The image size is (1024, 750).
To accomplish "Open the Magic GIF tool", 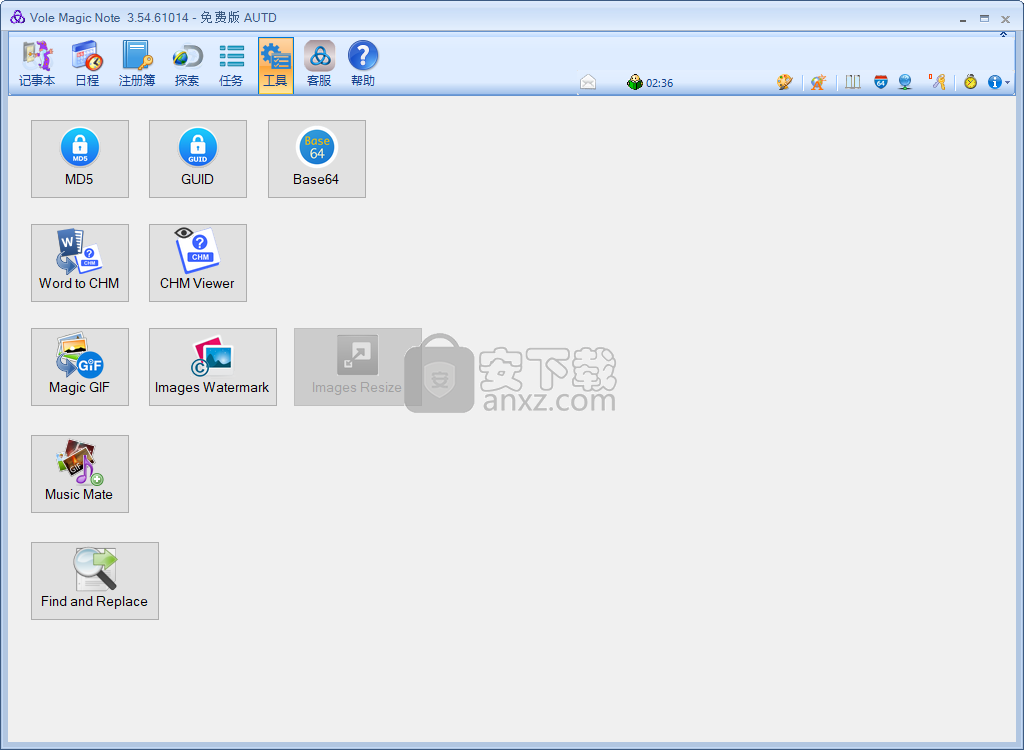I will click(80, 367).
